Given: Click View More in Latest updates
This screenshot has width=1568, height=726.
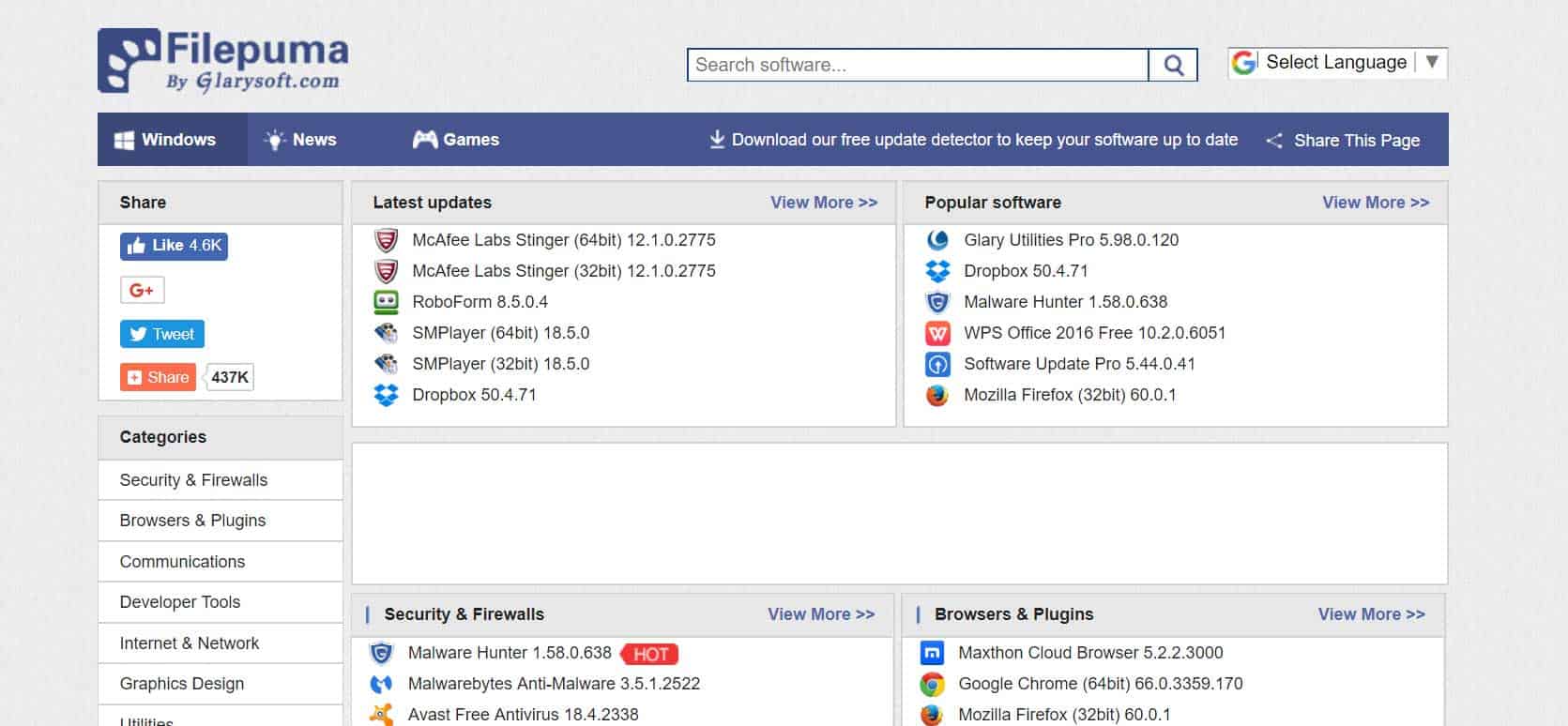Looking at the screenshot, I should click(824, 203).
